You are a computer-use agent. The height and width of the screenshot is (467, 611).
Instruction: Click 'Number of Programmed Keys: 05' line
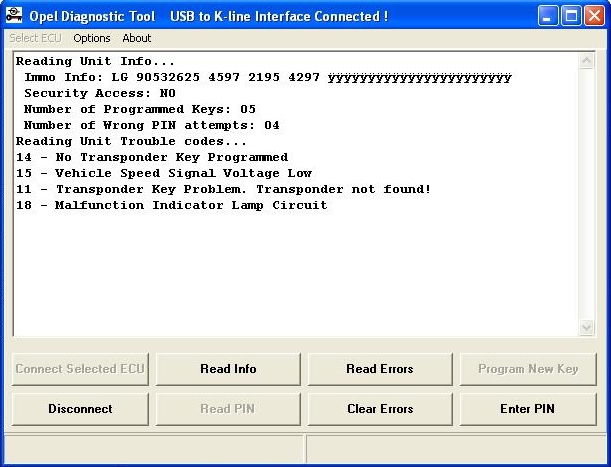tap(140, 110)
